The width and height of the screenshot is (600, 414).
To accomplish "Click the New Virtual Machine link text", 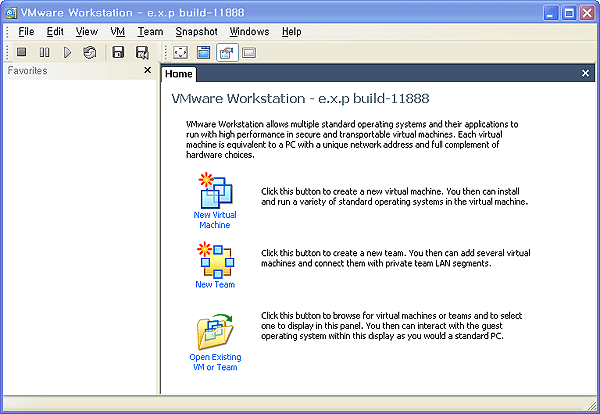I will pyautogui.click(x=215, y=220).
